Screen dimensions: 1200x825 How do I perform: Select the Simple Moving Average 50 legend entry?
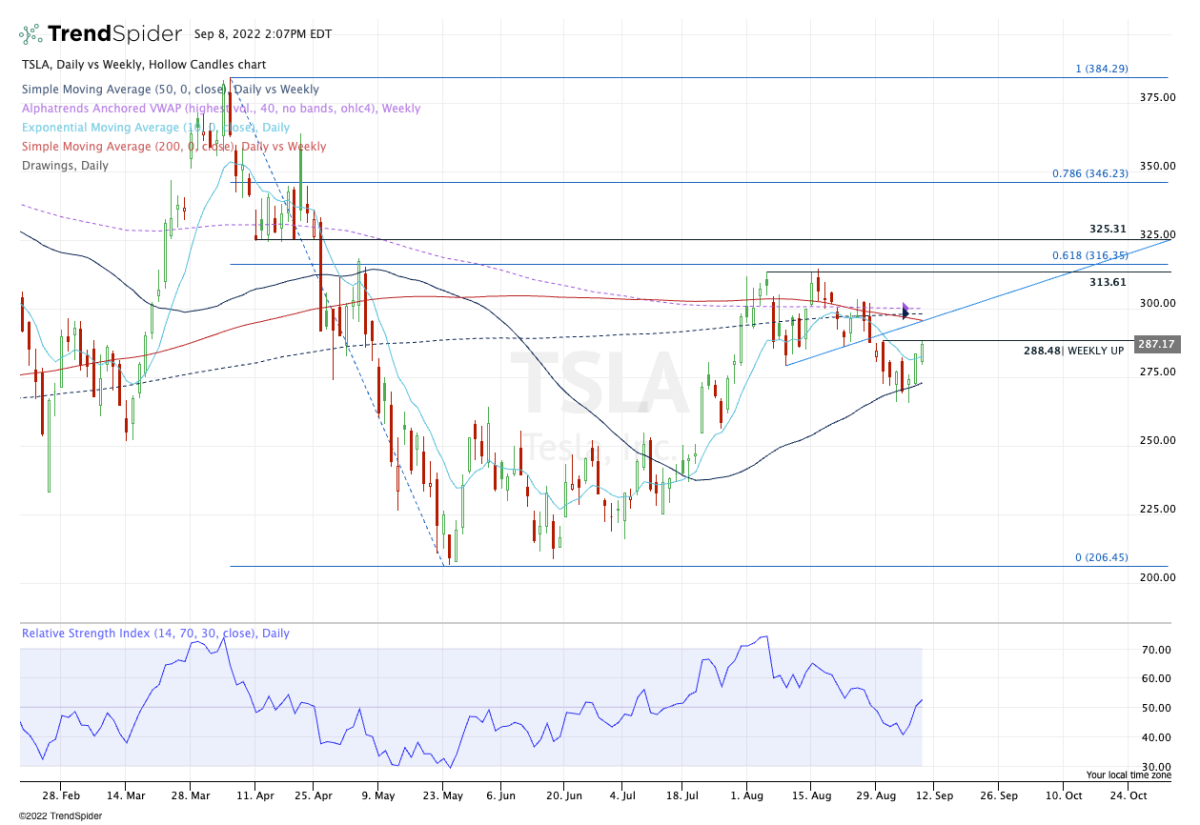pyautogui.click(x=169, y=90)
